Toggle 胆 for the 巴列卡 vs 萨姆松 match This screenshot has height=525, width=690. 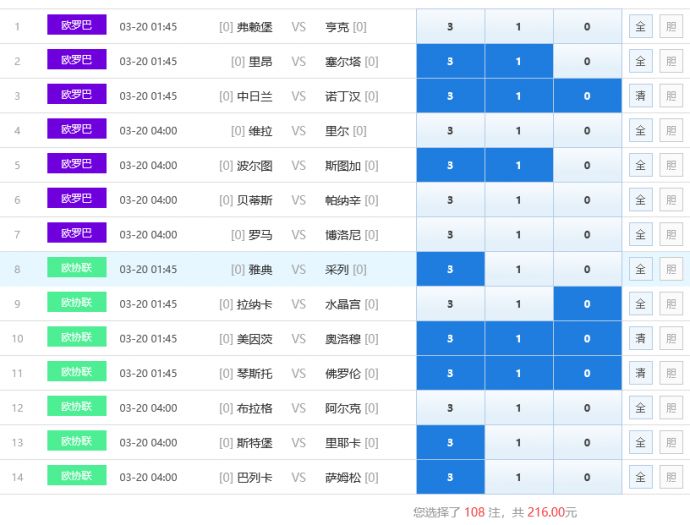pyautogui.click(x=670, y=477)
